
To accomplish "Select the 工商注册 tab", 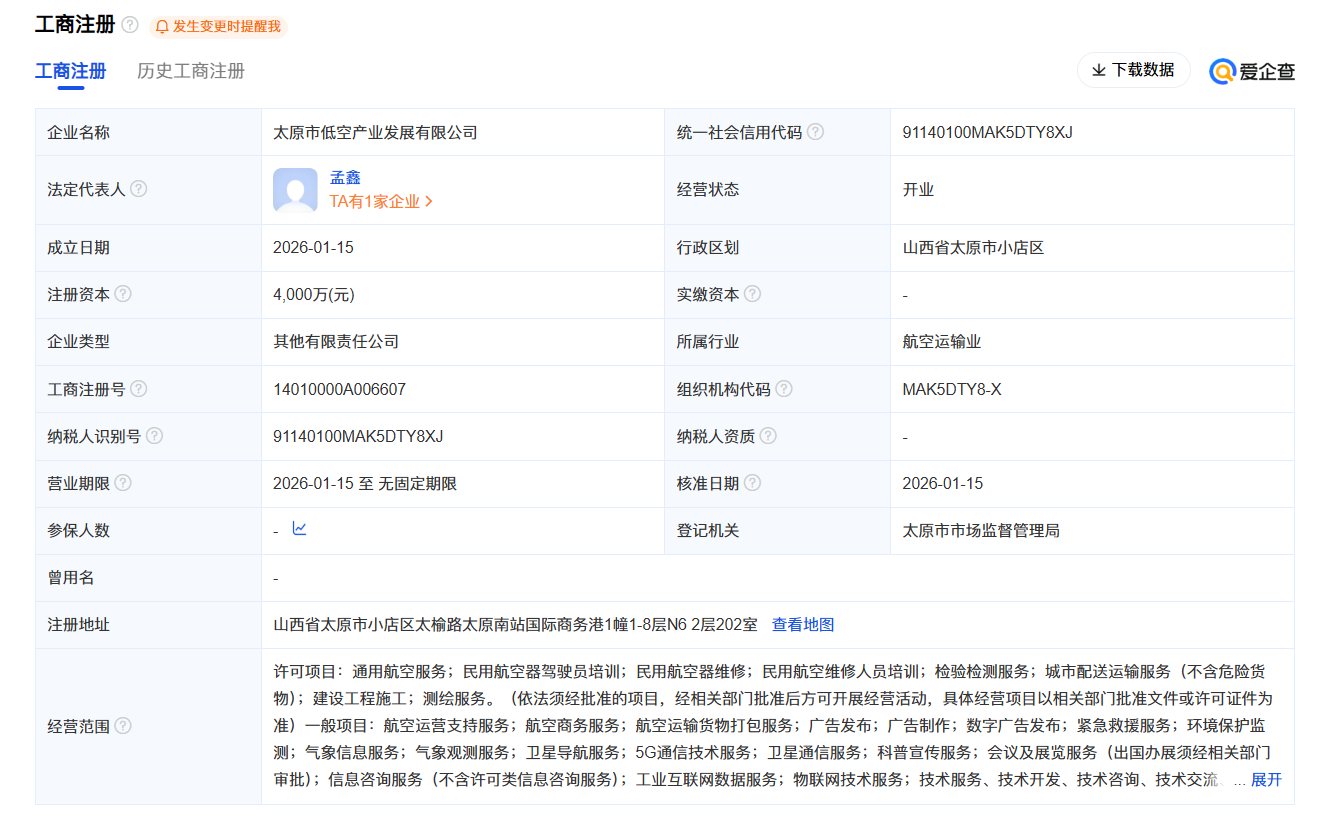I will 70,71.
